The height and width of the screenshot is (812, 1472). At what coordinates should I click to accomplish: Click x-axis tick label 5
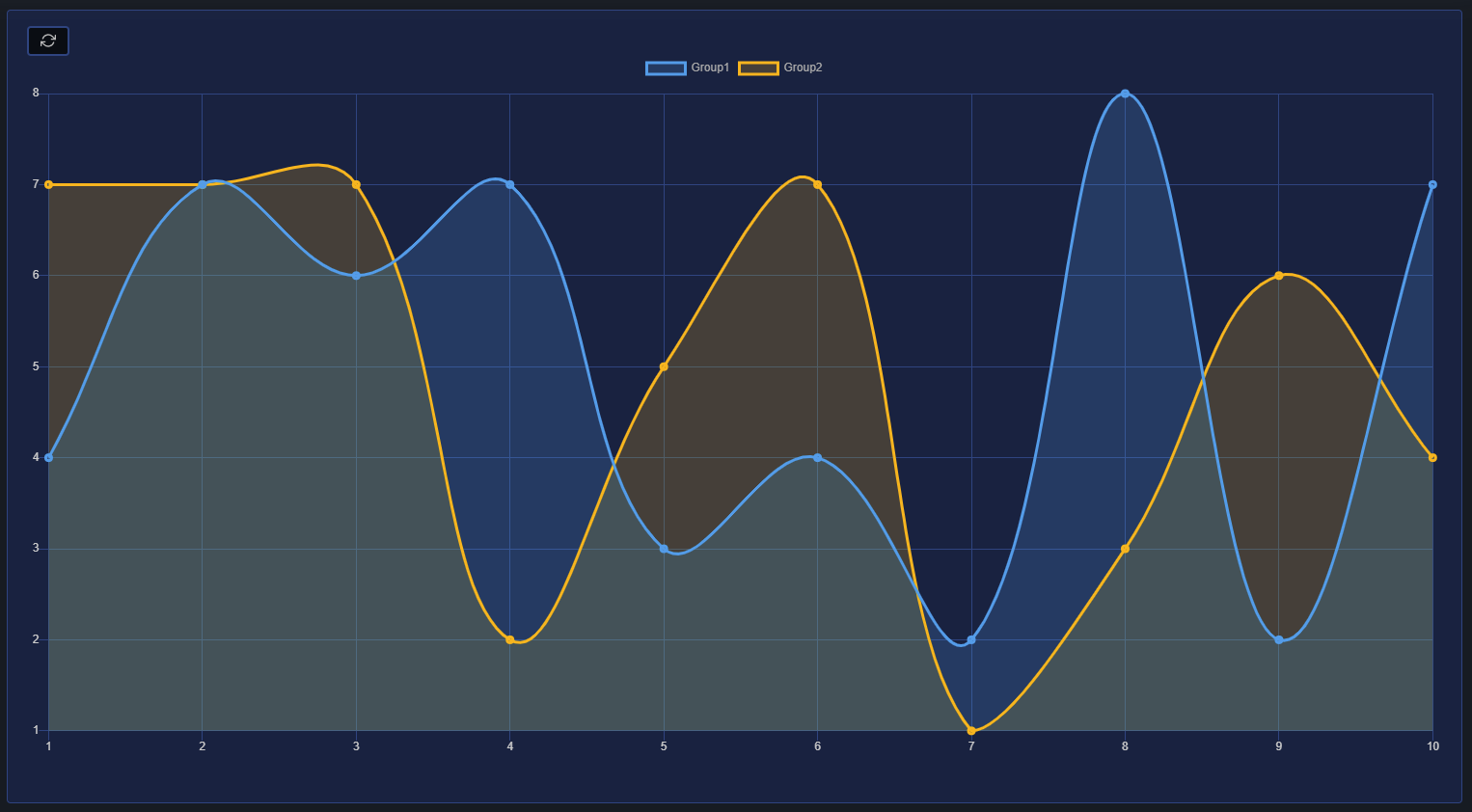point(664,746)
